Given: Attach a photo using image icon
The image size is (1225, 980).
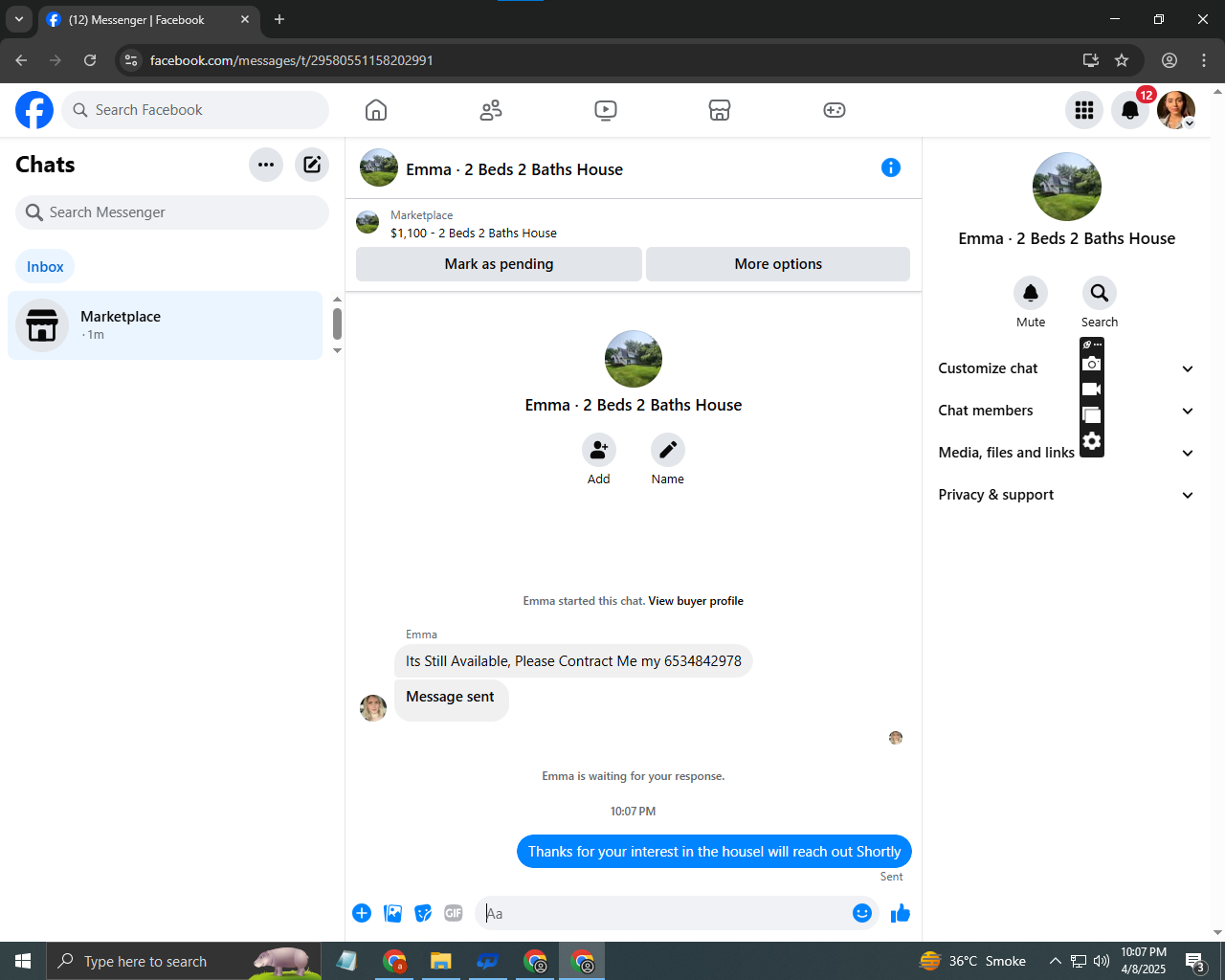Looking at the screenshot, I should [392, 913].
